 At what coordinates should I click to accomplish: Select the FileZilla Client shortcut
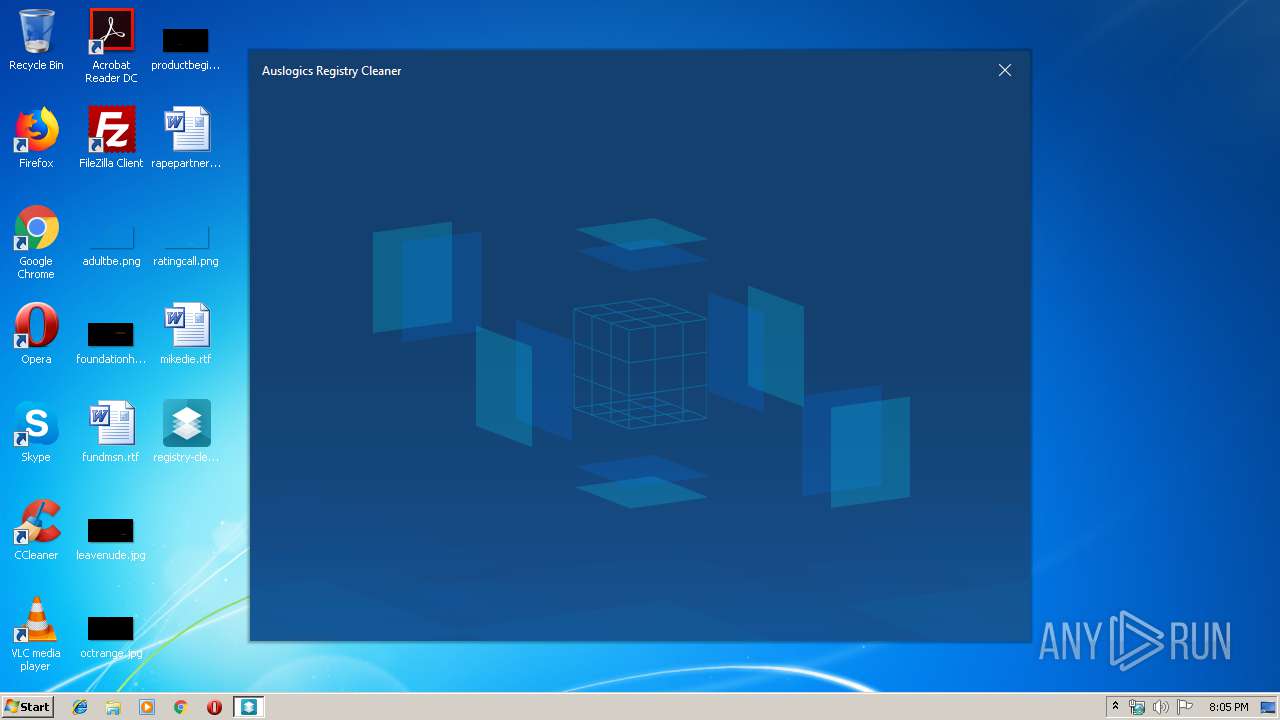111,138
